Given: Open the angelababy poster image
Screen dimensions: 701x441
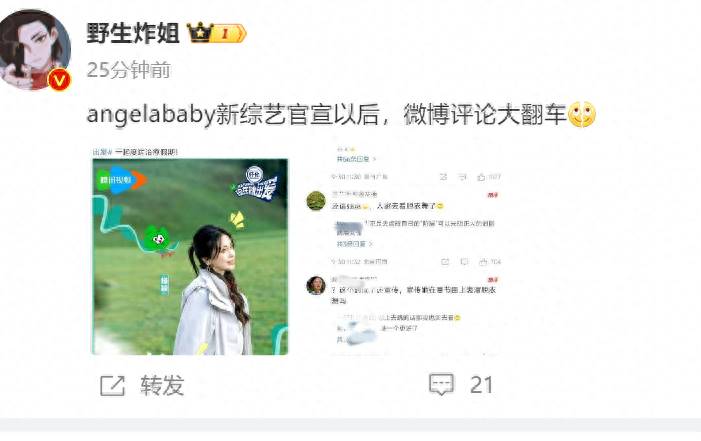Looking at the screenshot, I should 190,256.
